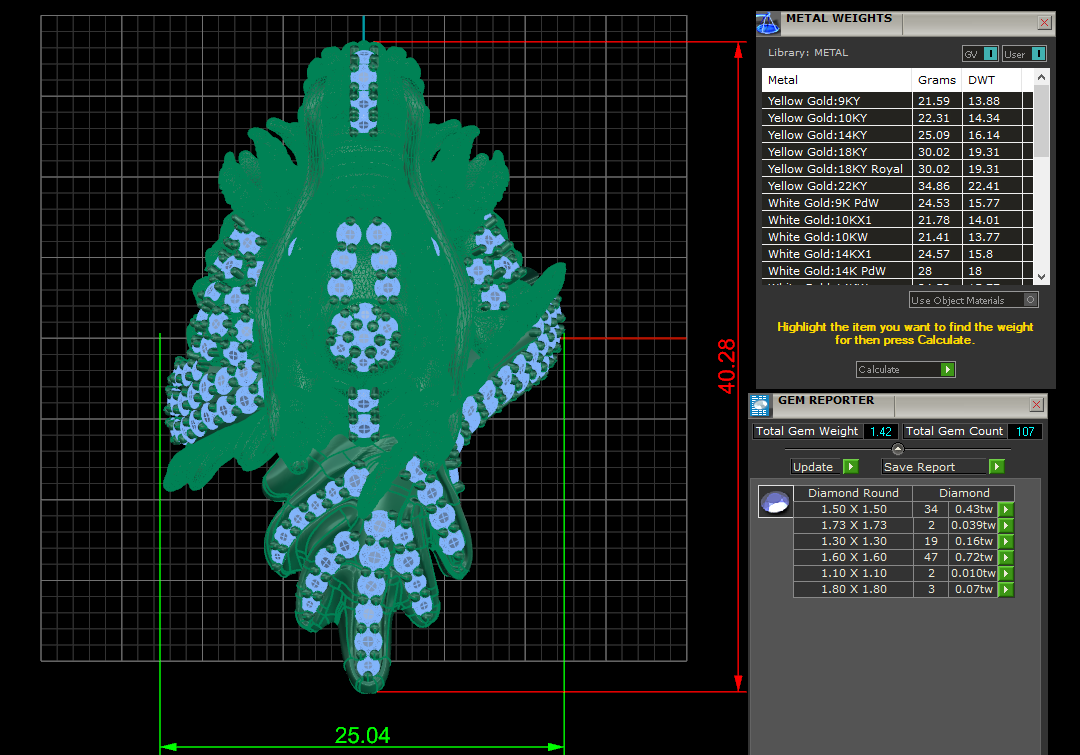
Task: Select arrow for 1.50 X 1.50 diamonds
Action: [1006, 510]
